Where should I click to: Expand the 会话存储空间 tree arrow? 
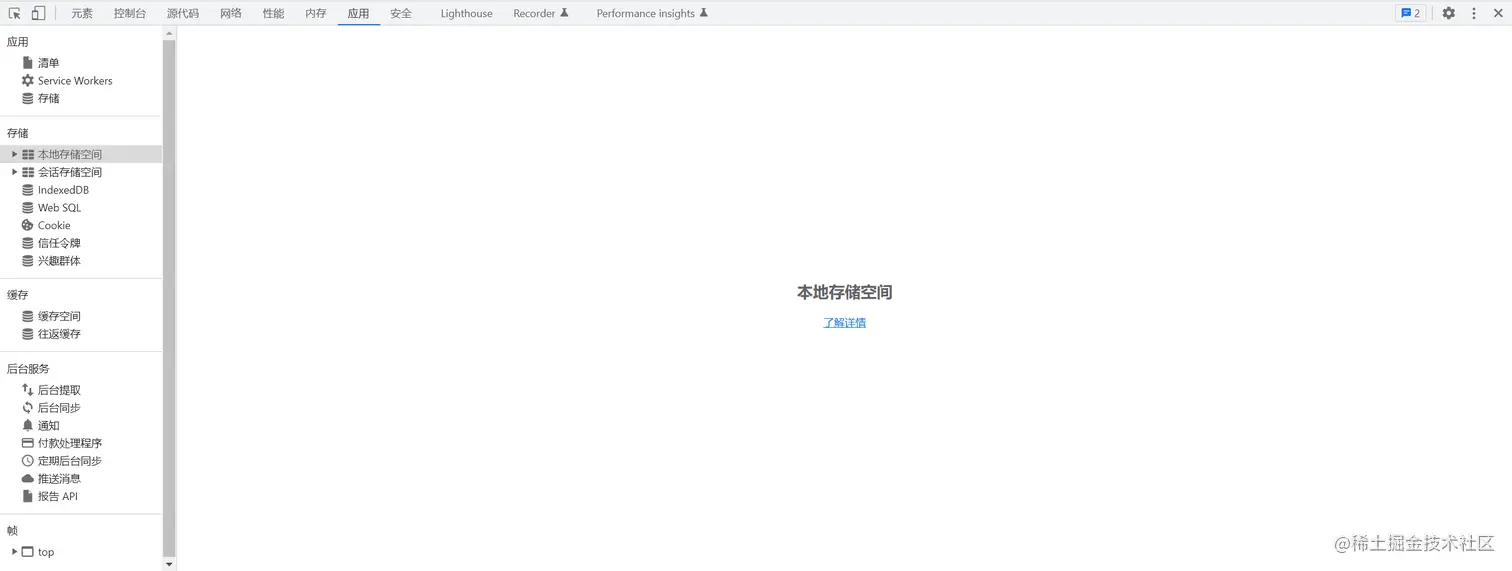point(14,172)
